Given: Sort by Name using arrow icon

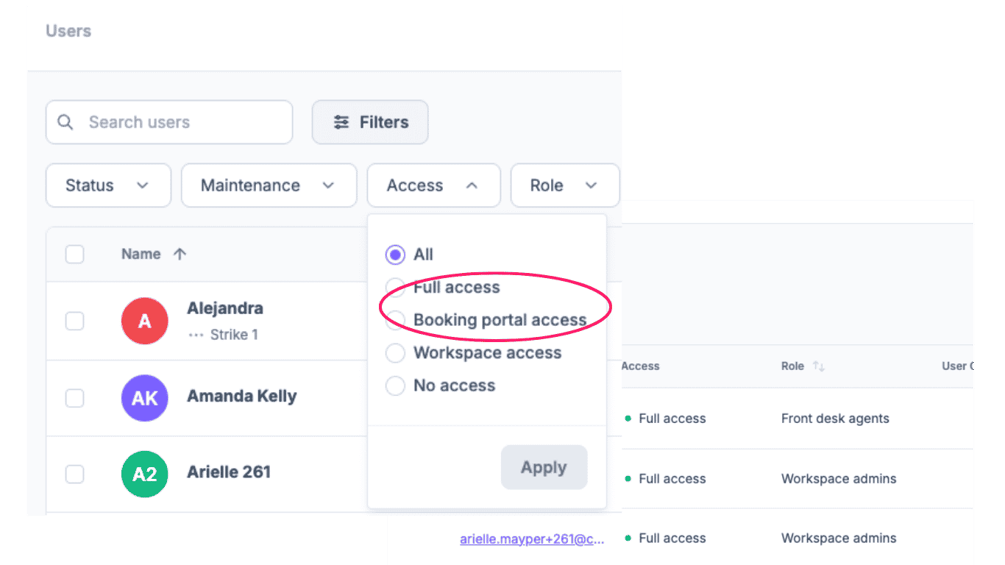Looking at the screenshot, I should (x=179, y=254).
